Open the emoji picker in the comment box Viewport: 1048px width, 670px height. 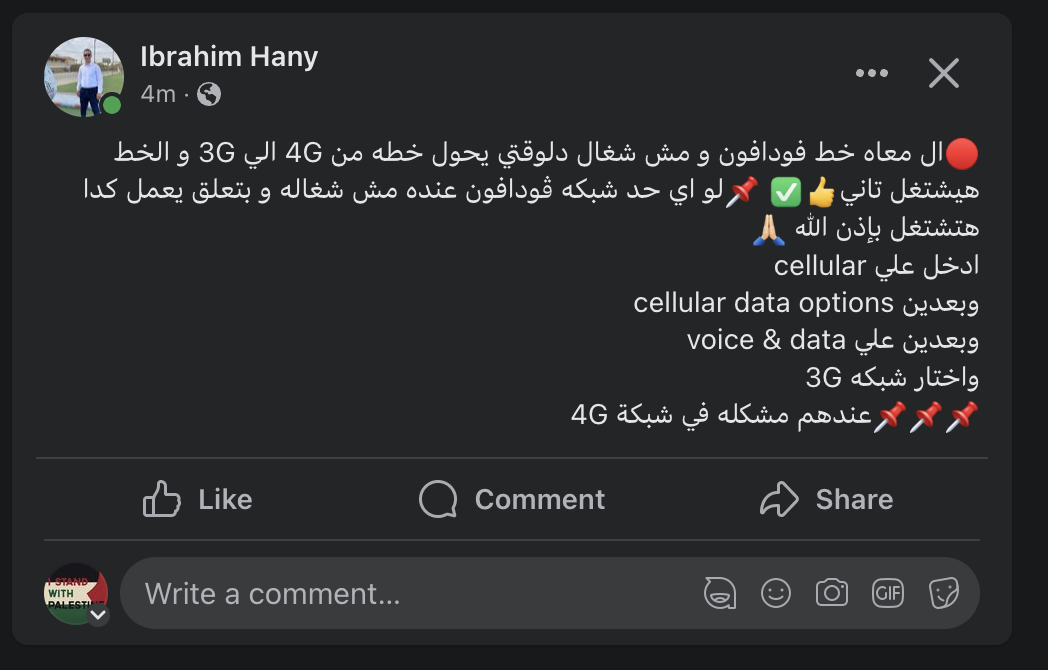point(776,593)
